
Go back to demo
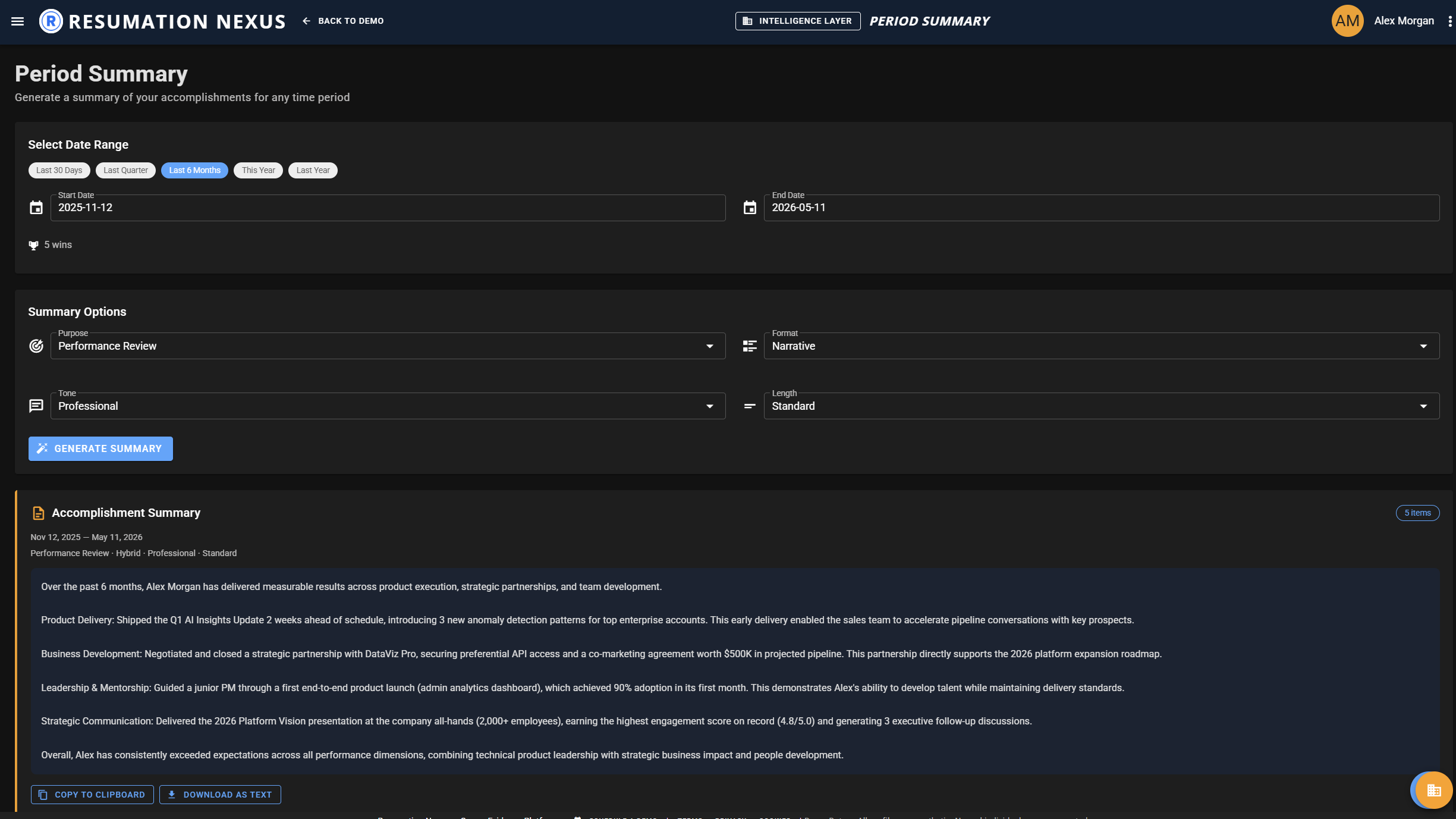pos(343,21)
